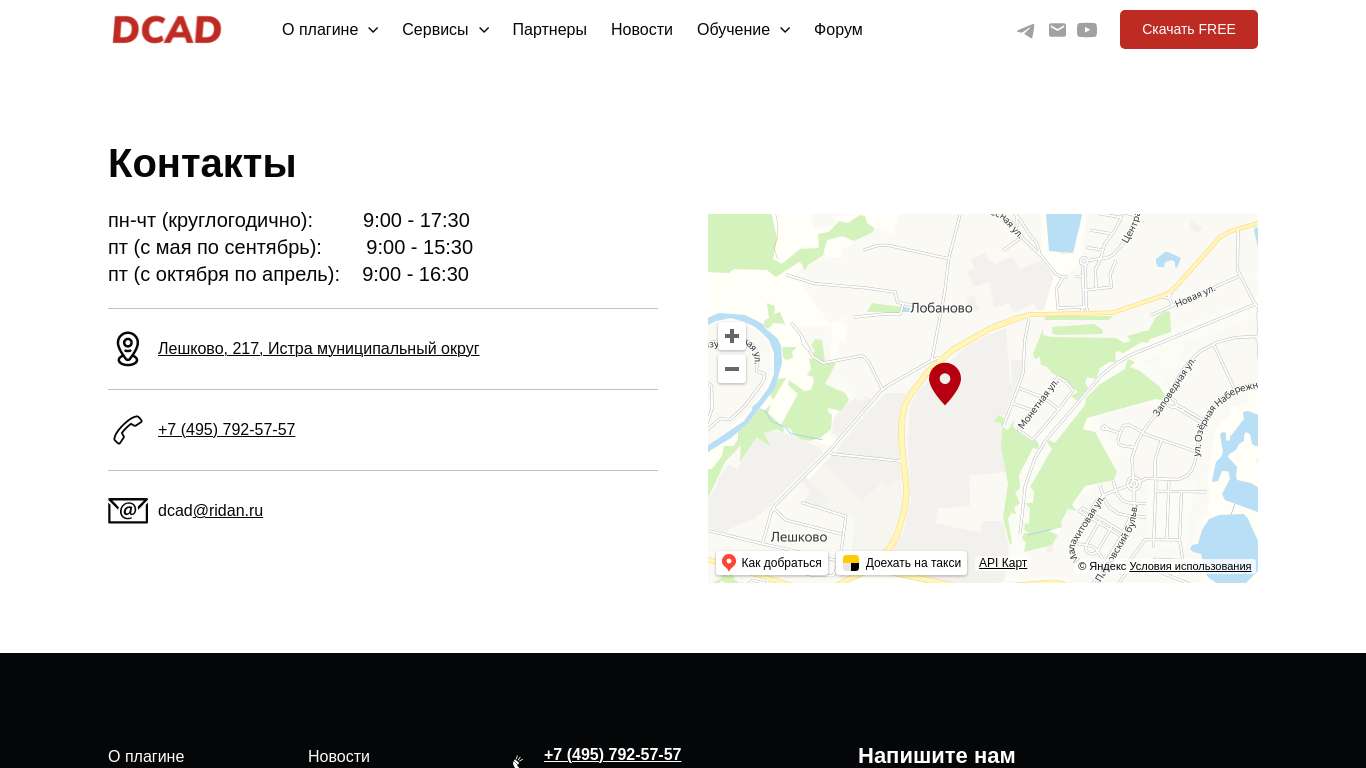Screen dimensions: 1366x768
Task: Click the footer Новости link
Action: pyautogui.click(x=339, y=757)
